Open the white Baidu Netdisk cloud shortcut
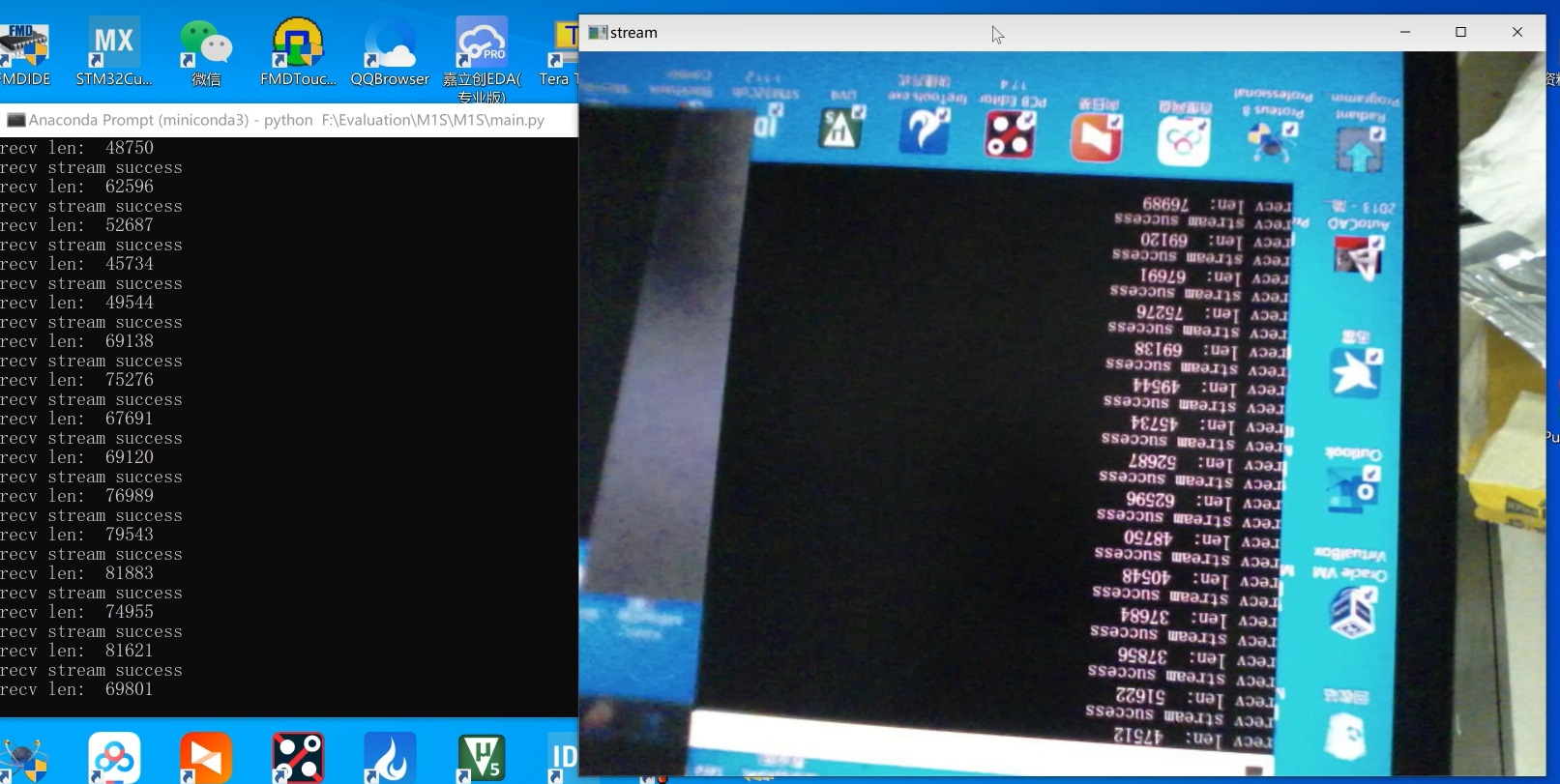1560x784 pixels. pyautogui.click(x=114, y=758)
